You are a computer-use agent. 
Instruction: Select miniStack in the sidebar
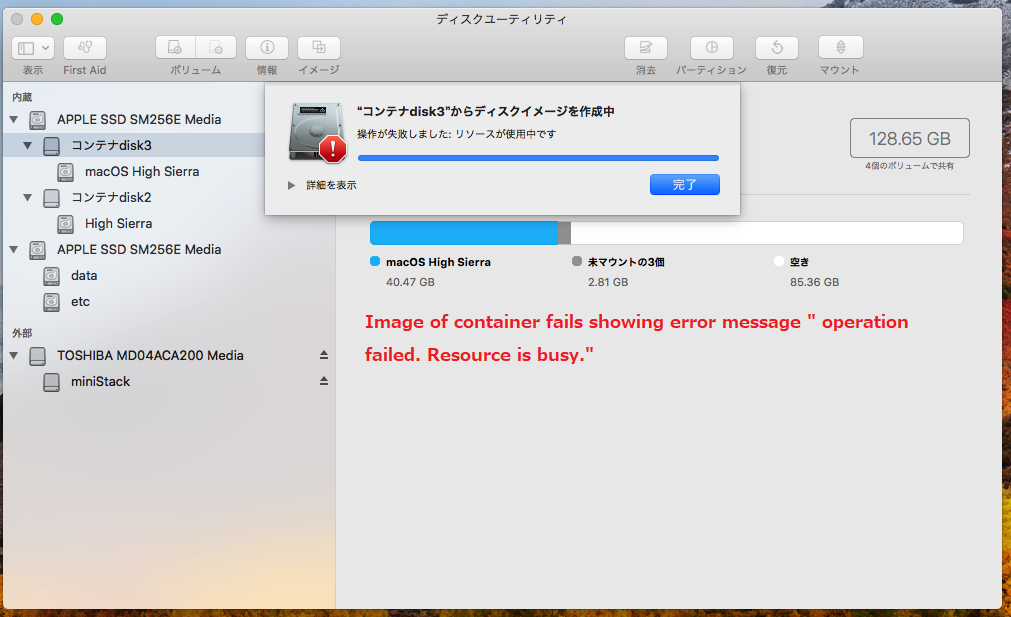101,382
